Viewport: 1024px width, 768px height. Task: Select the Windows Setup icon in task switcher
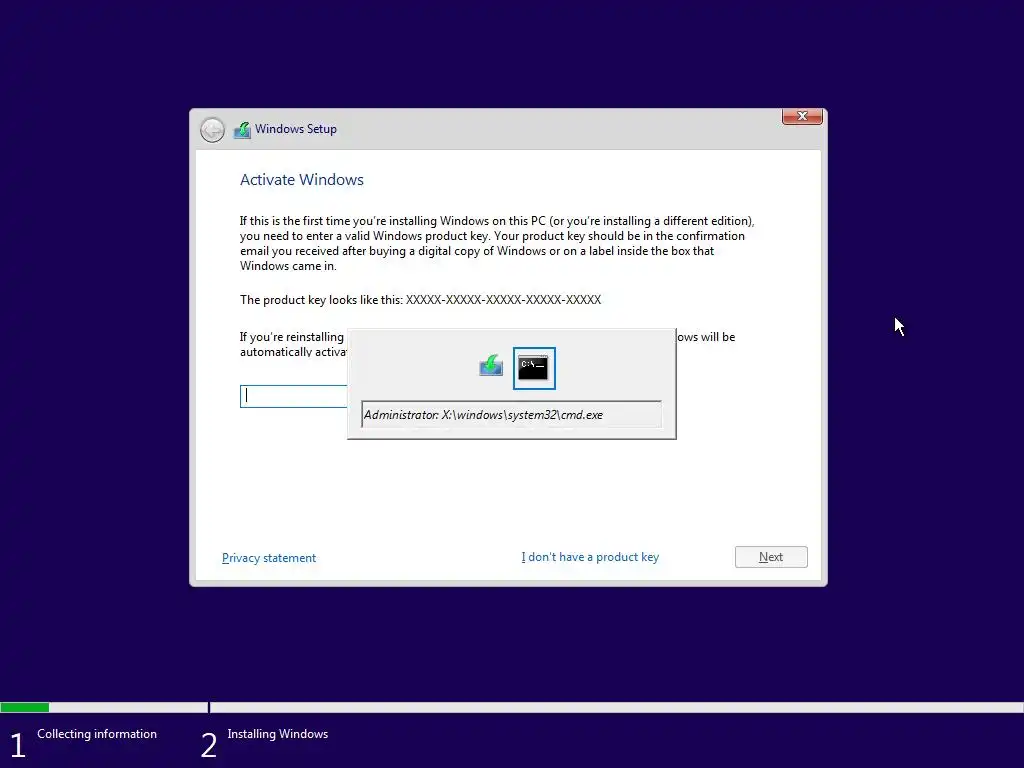pos(491,365)
